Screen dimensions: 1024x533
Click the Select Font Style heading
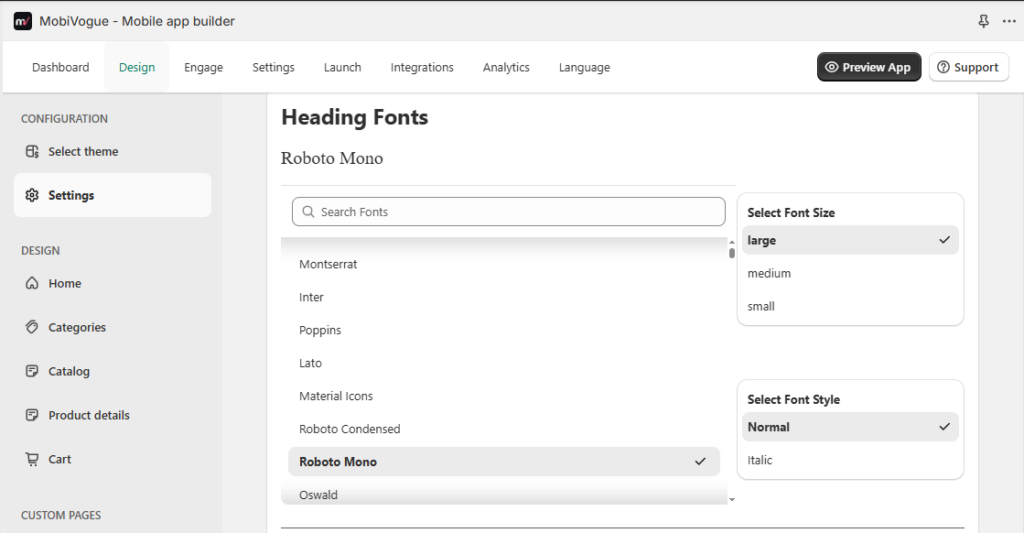point(793,400)
